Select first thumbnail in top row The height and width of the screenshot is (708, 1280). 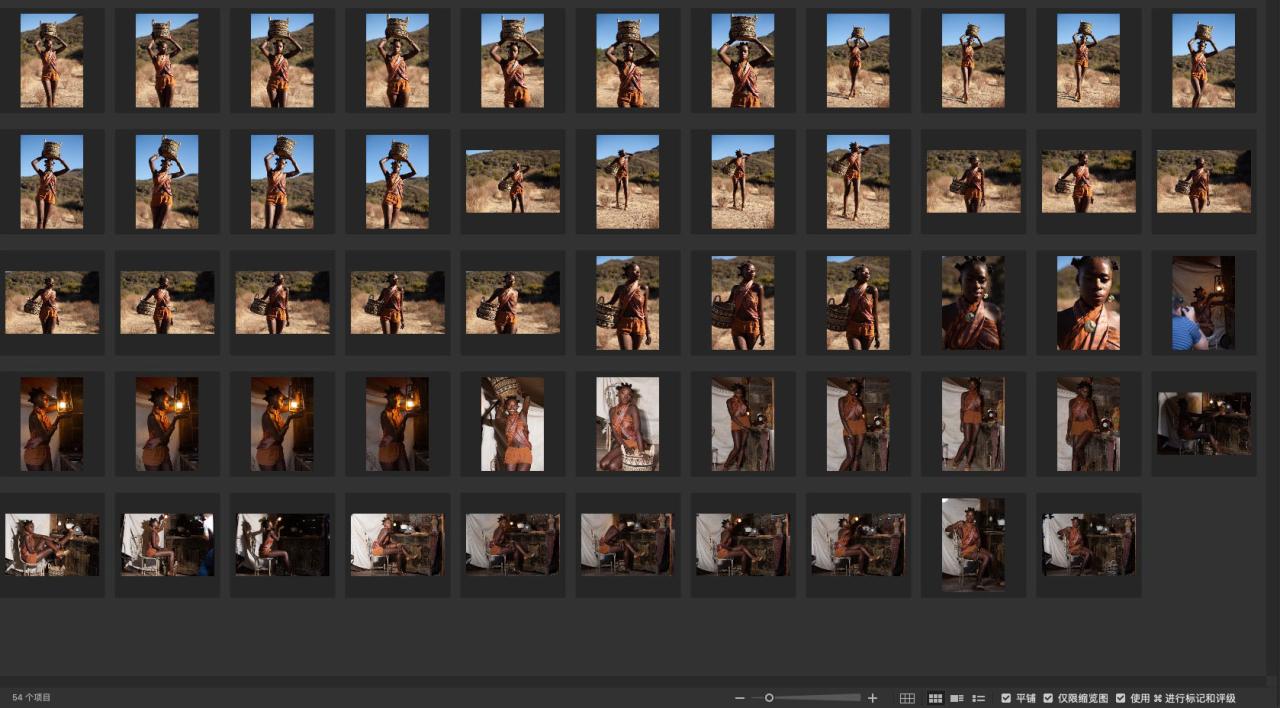point(52,60)
